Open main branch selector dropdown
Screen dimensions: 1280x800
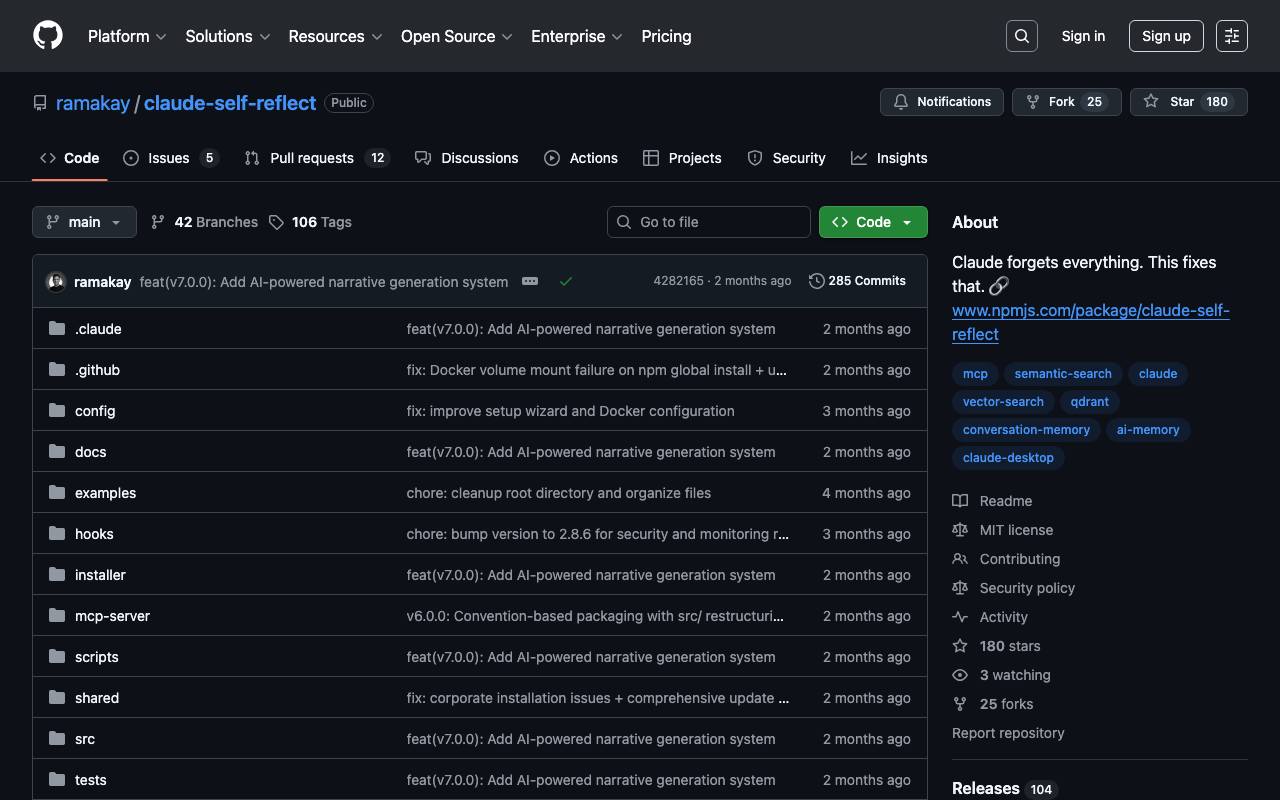point(84,222)
